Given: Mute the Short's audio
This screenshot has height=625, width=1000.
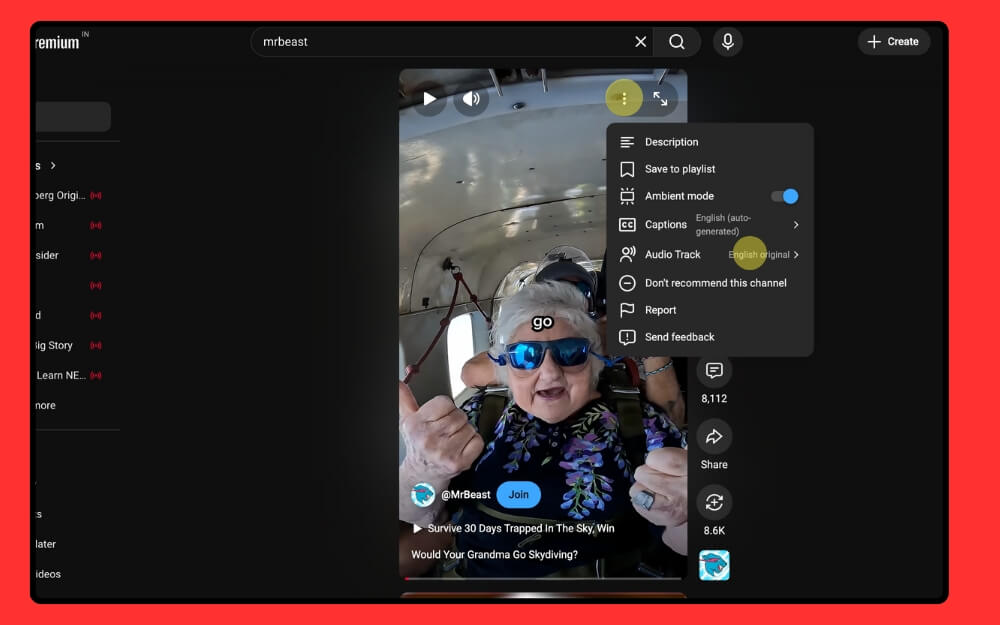Looking at the screenshot, I should pyautogui.click(x=470, y=98).
